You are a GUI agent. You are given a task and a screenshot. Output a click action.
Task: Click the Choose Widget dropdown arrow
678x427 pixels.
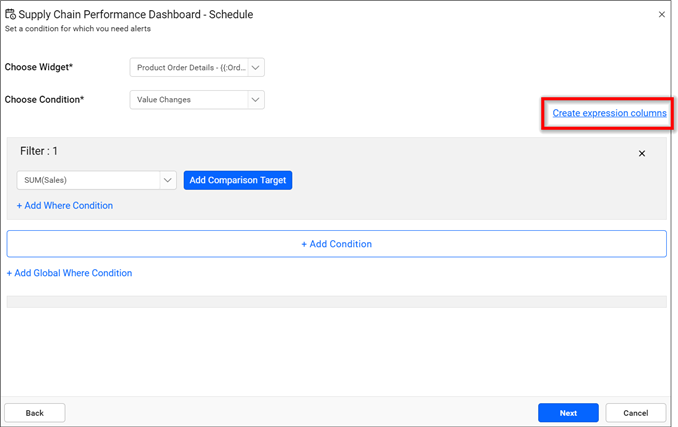[x=256, y=68]
